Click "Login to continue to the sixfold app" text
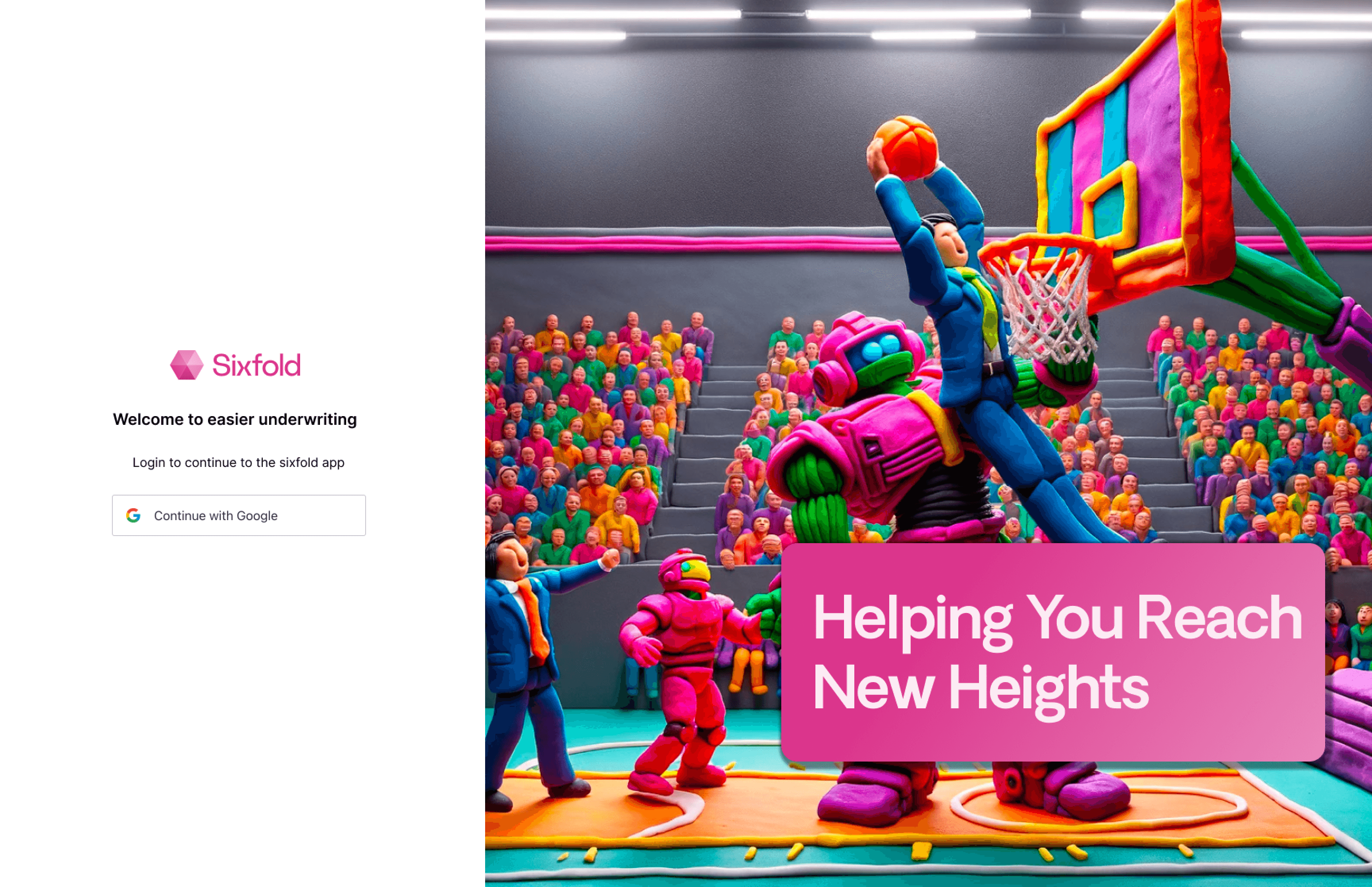The width and height of the screenshot is (1372, 887). [x=238, y=463]
